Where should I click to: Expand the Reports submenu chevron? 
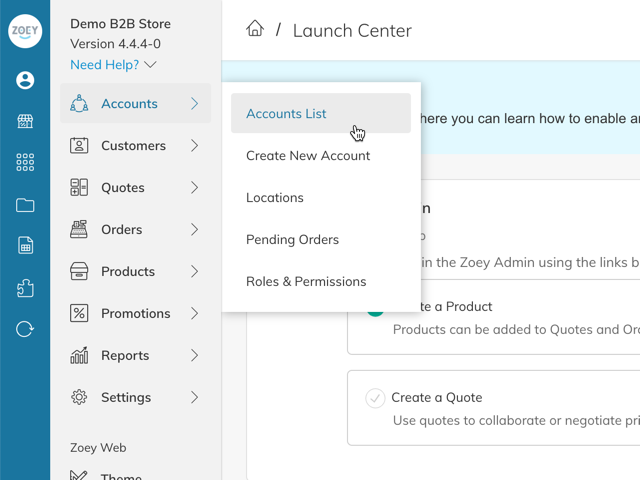tap(194, 356)
